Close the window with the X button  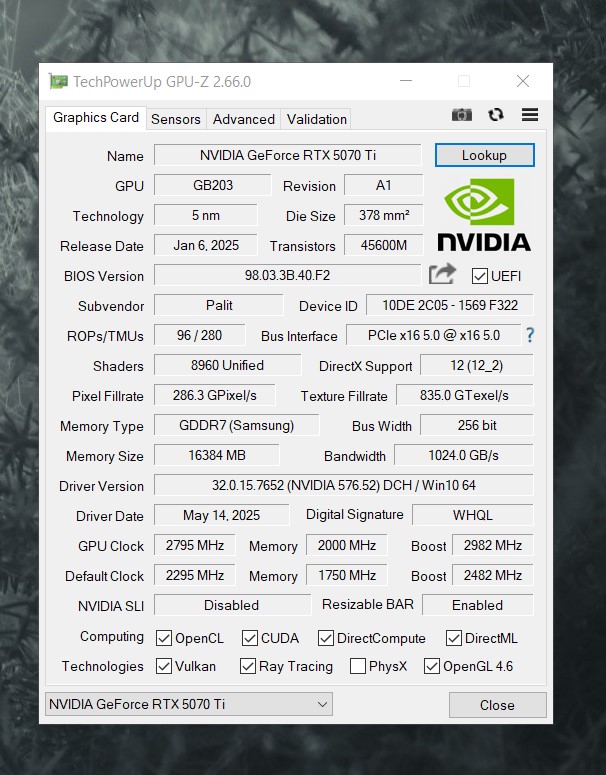(523, 81)
